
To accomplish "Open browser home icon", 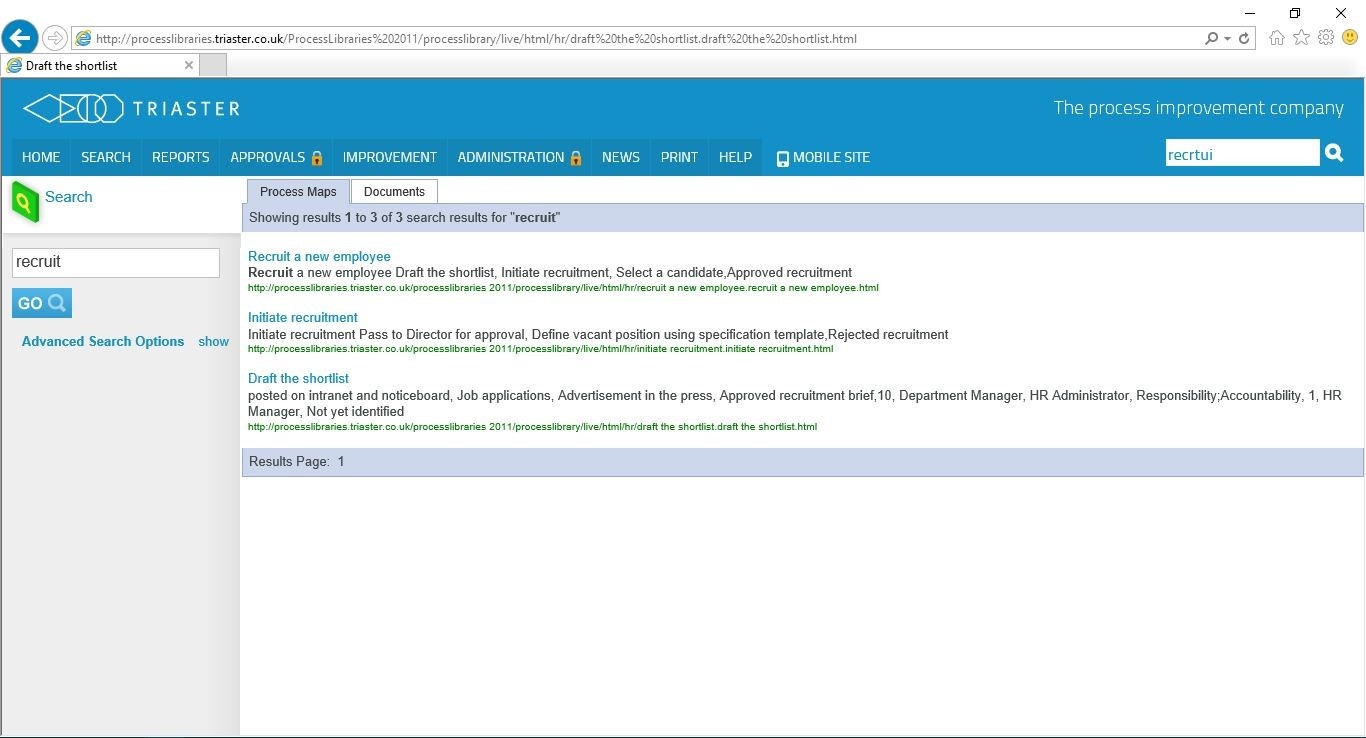I will 1276,38.
